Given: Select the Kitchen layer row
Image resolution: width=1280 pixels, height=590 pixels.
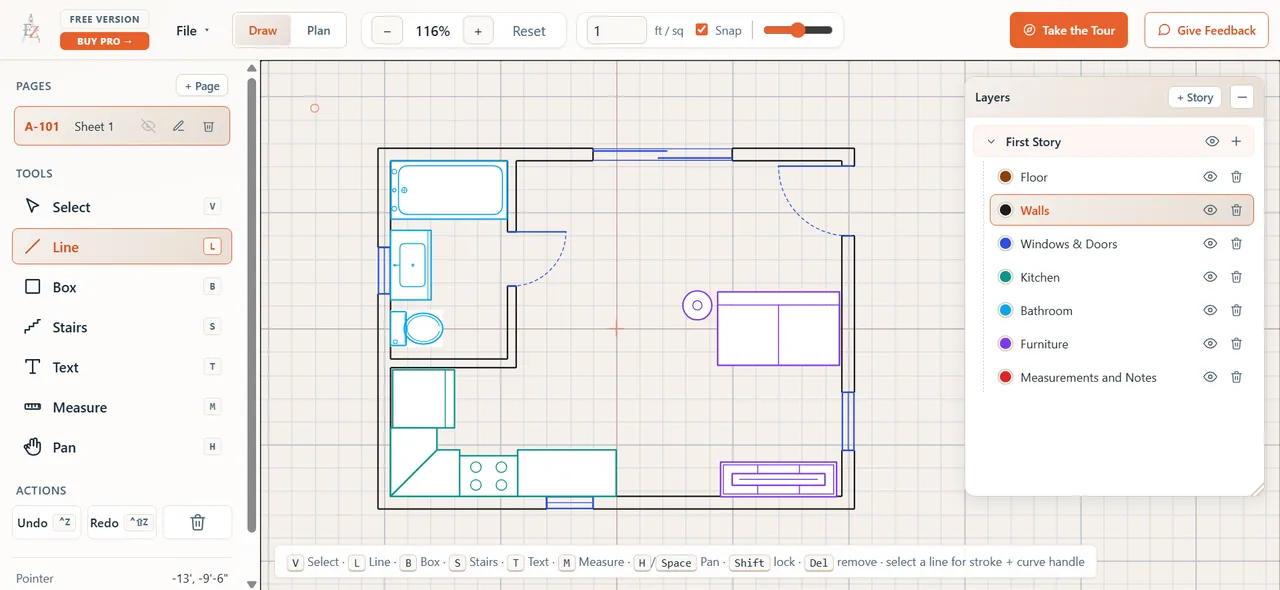Looking at the screenshot, I should tap(1121, 277).
